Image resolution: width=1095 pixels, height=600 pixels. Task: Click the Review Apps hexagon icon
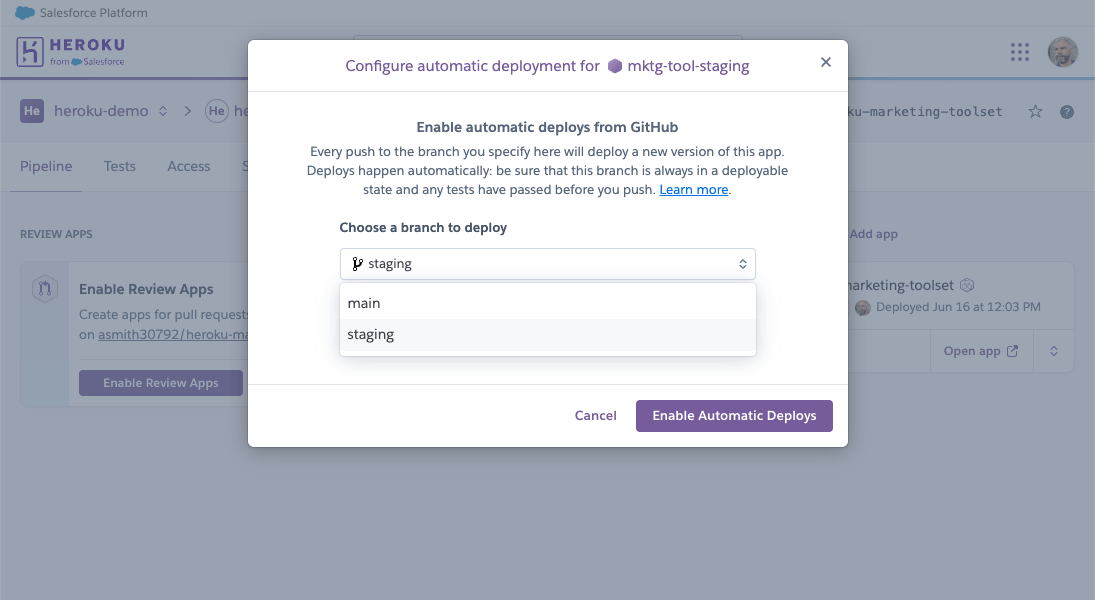[45, 288]
